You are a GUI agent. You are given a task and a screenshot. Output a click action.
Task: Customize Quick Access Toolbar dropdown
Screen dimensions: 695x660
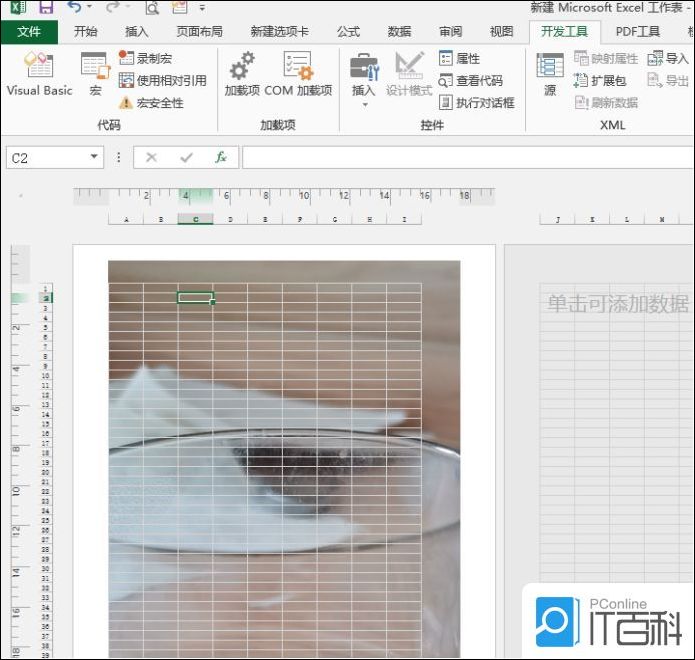202,8
